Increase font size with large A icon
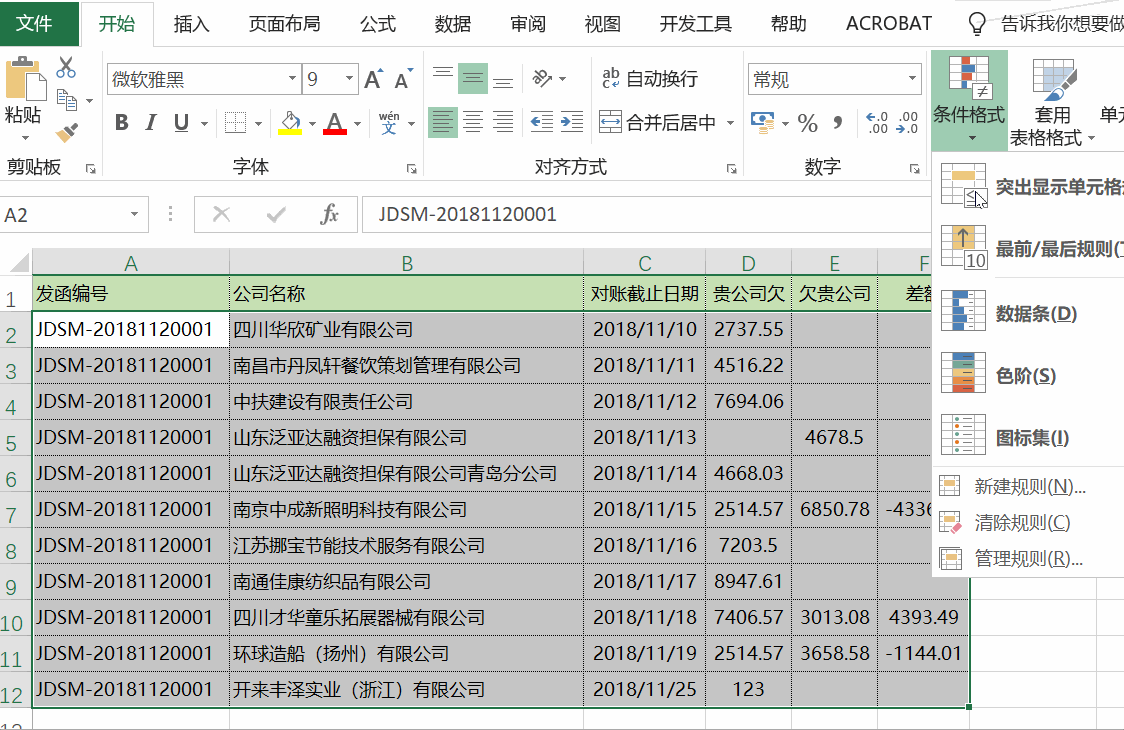Viewport: 1124px width, 730px height. tap(373, 79)
